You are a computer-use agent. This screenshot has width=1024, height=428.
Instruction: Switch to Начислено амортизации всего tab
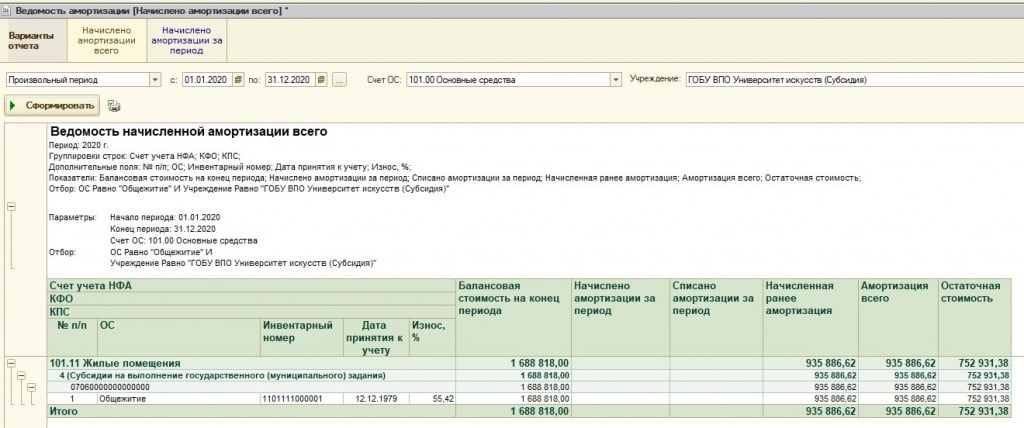coord(106,40)
